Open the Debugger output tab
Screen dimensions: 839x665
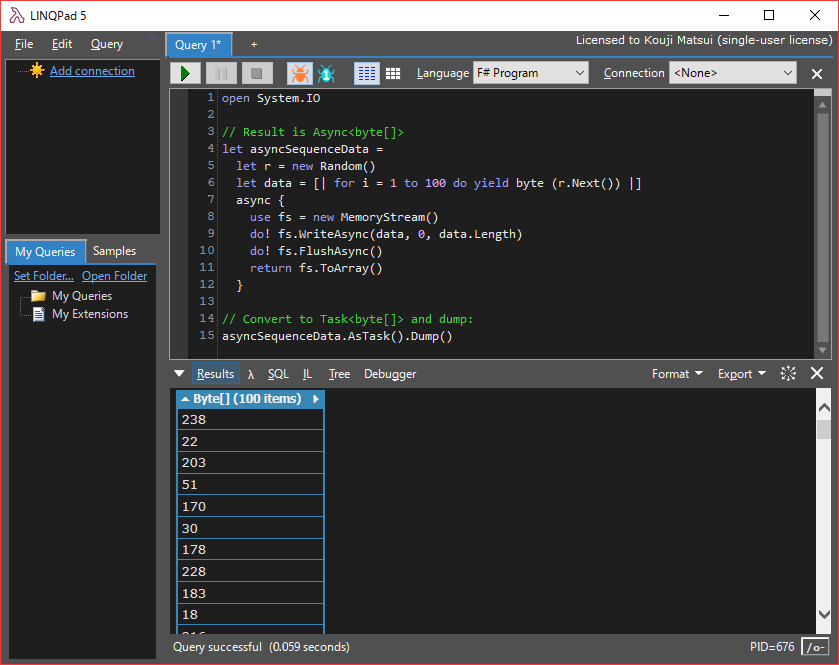[390, 374]
